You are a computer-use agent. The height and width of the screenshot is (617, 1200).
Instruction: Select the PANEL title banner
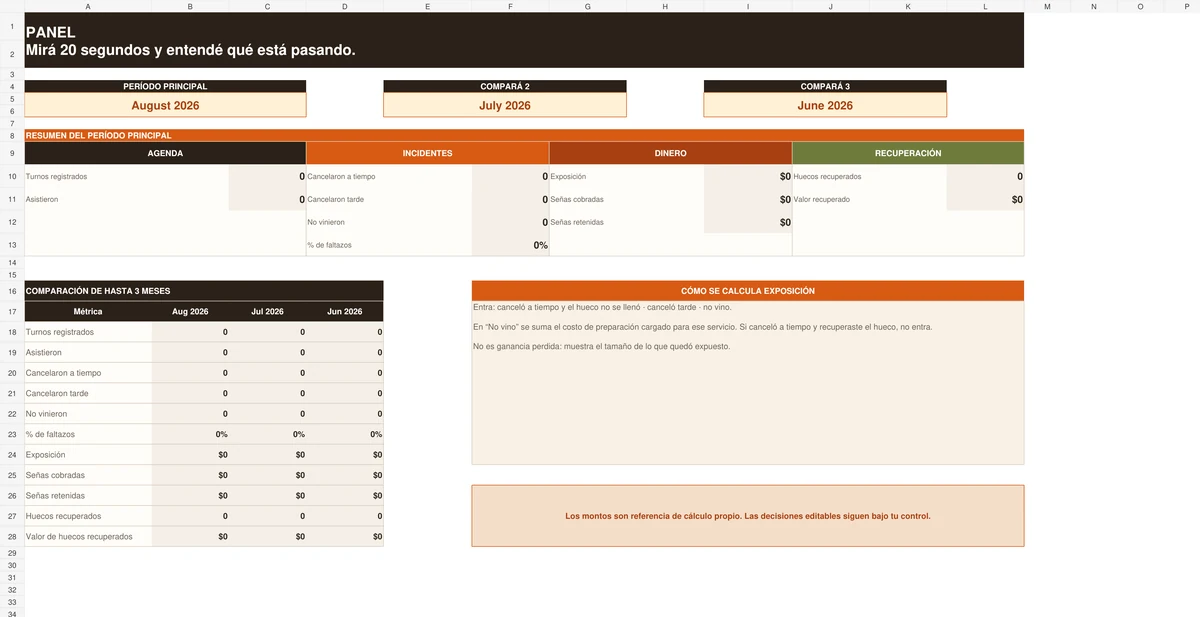pyautogui.click(x=524, y=40)
